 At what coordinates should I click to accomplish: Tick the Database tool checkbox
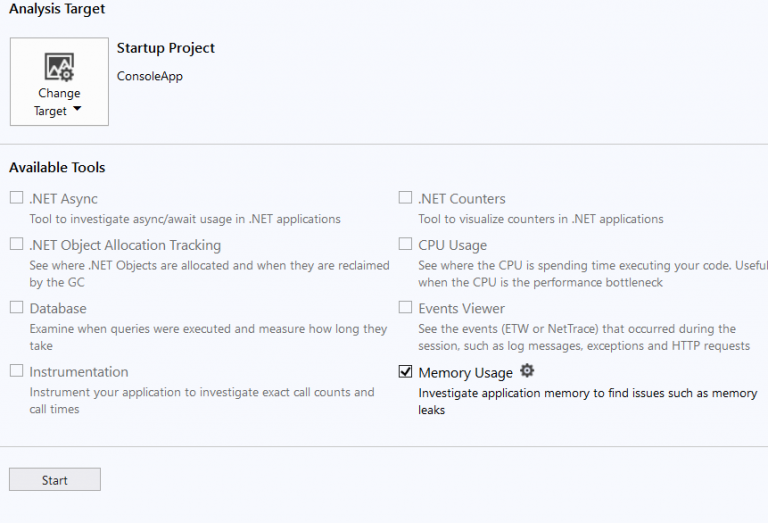(16, 308)
